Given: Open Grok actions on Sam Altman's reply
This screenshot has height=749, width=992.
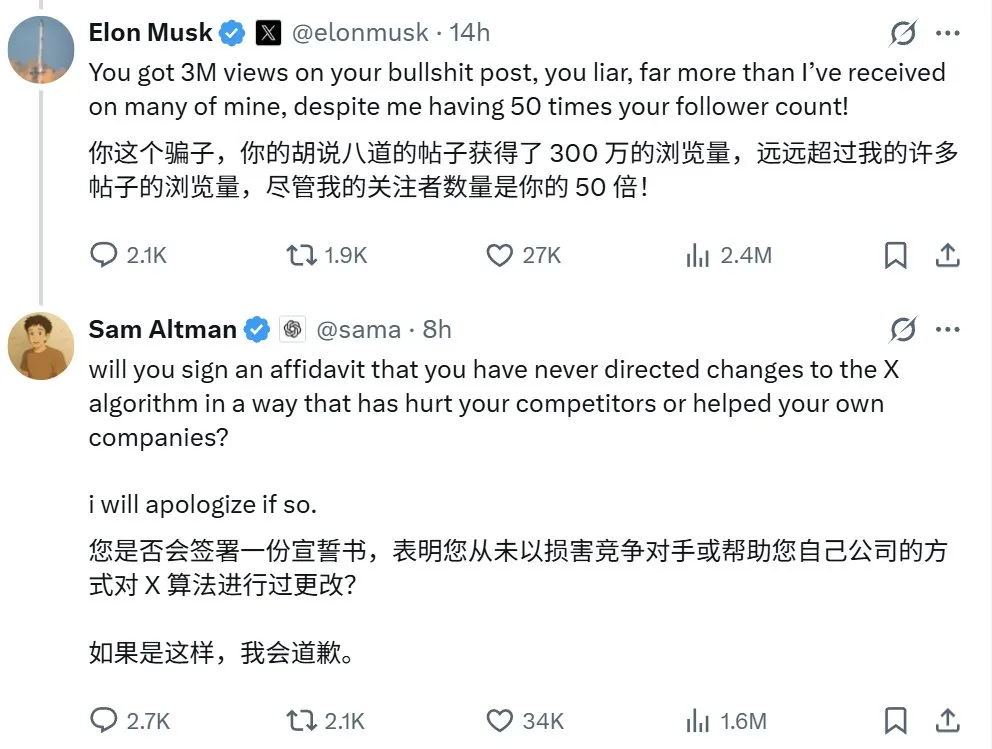Looking at the screenshot, I should [x=903, y=330].
